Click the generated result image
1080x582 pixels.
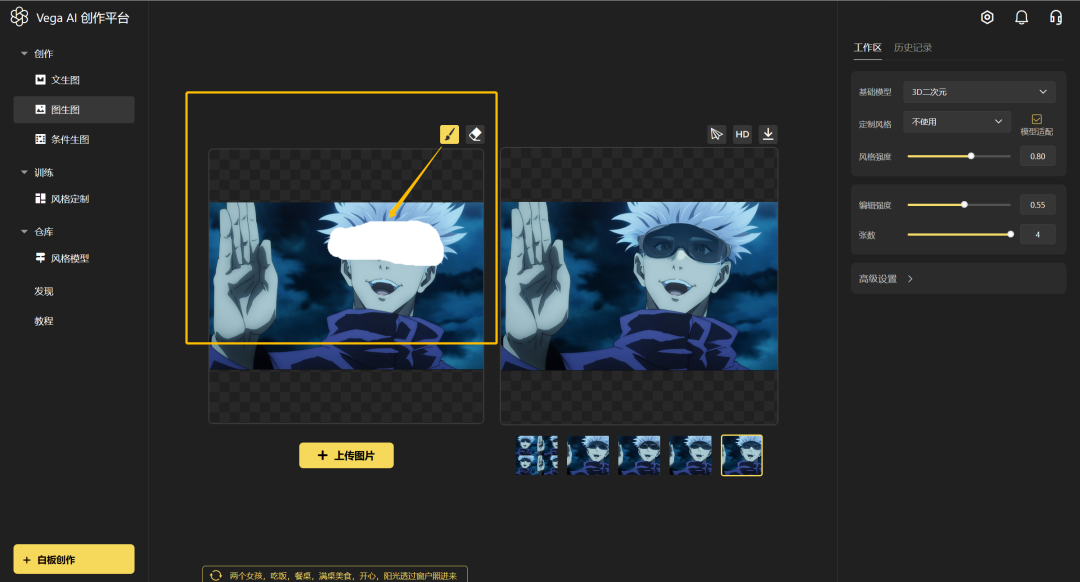click(x=639, y=286)
